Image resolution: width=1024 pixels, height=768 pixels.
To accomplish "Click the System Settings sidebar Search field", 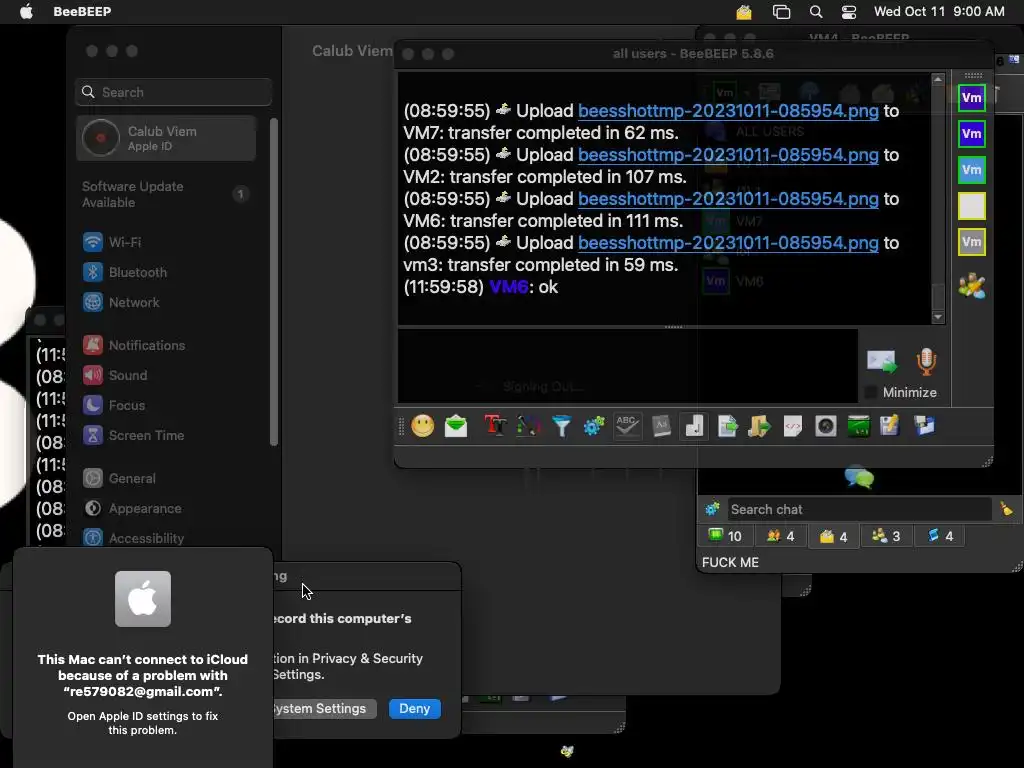I will coord(173,92).
